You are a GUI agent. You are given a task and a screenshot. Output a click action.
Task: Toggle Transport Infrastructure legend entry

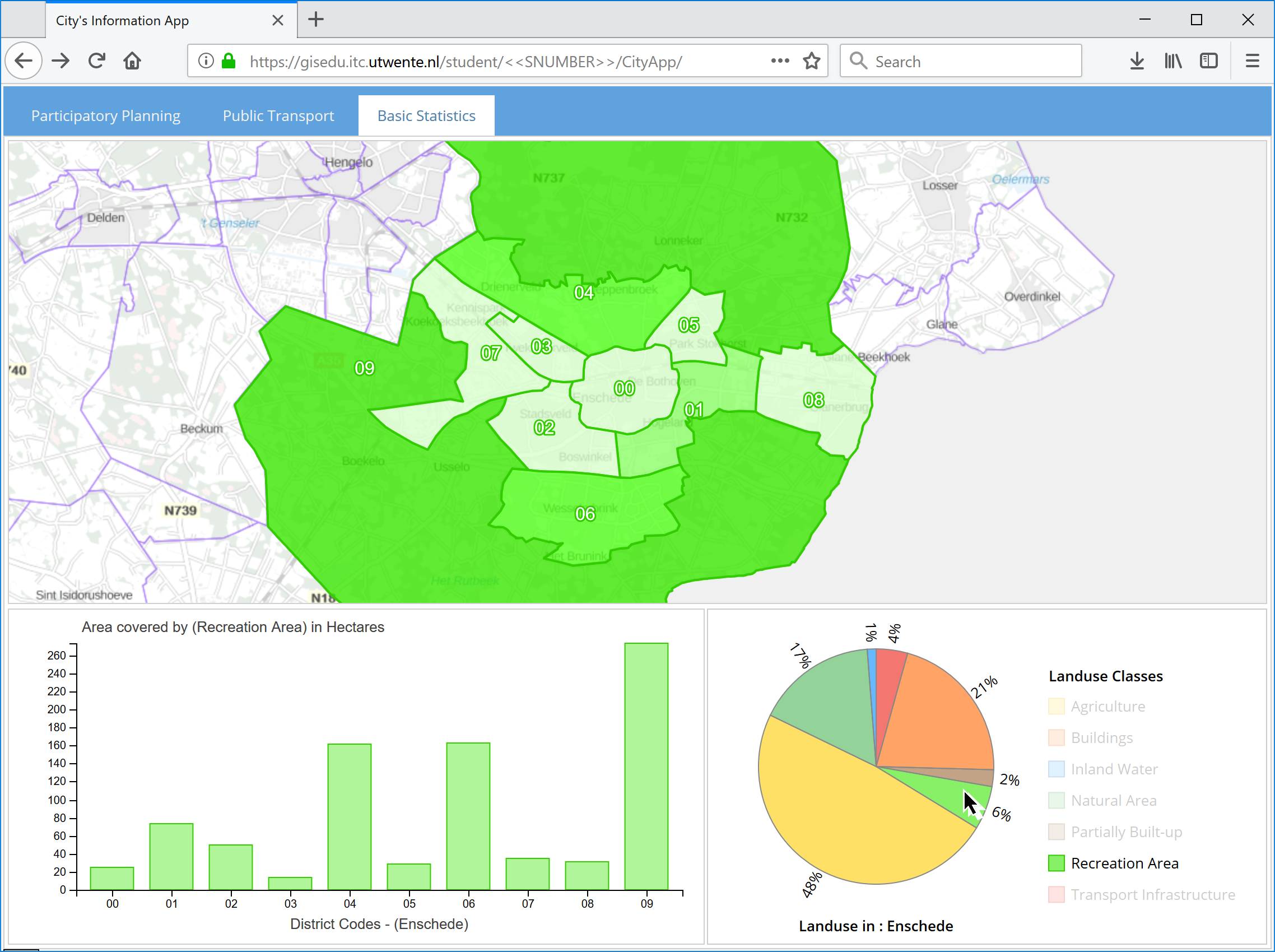click(x=1152, y=895)
